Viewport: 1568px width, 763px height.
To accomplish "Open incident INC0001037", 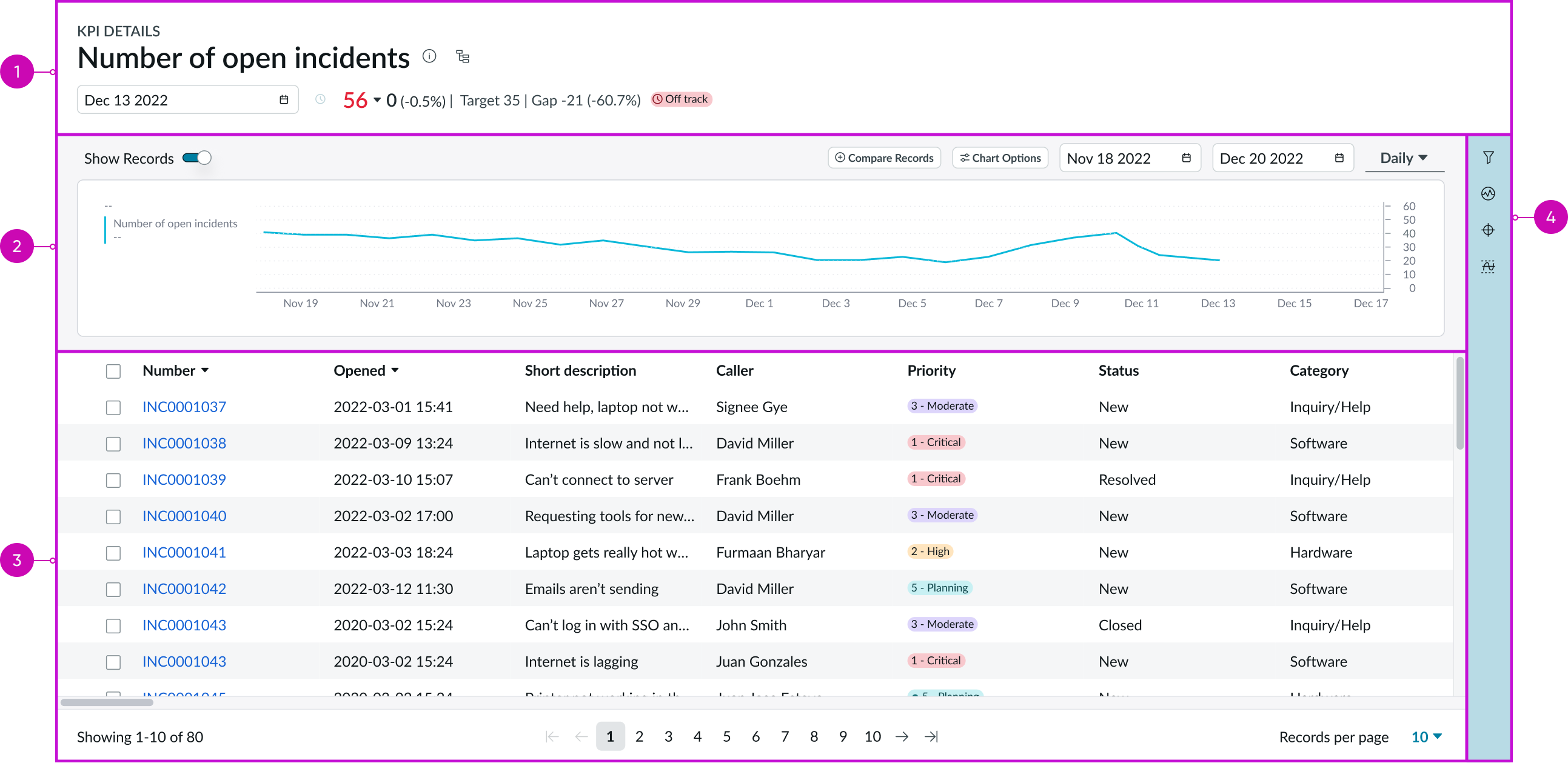I will coord(184,407).
